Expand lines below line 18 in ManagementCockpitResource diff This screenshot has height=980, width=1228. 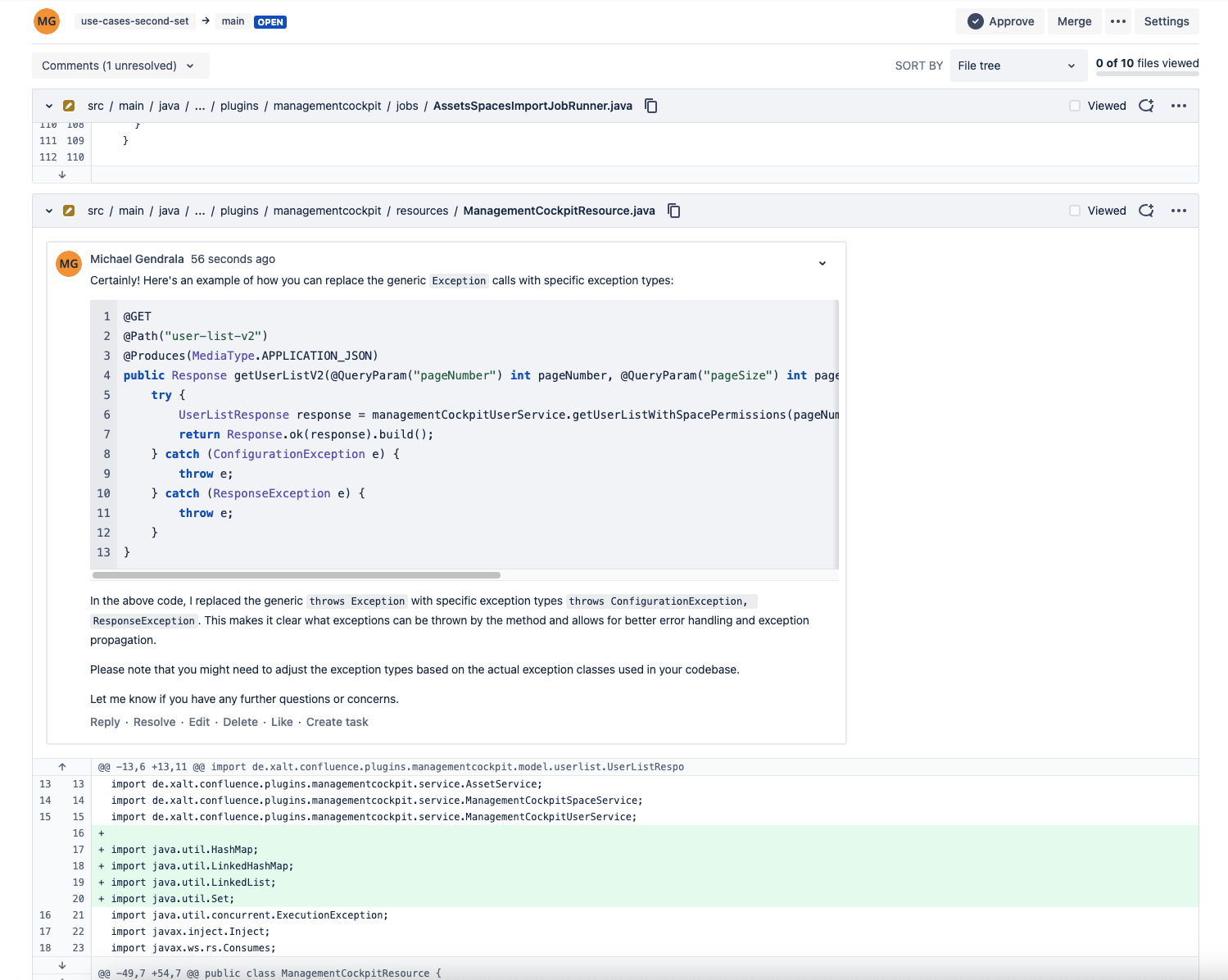pyautogui.click(x=62, y=965)
